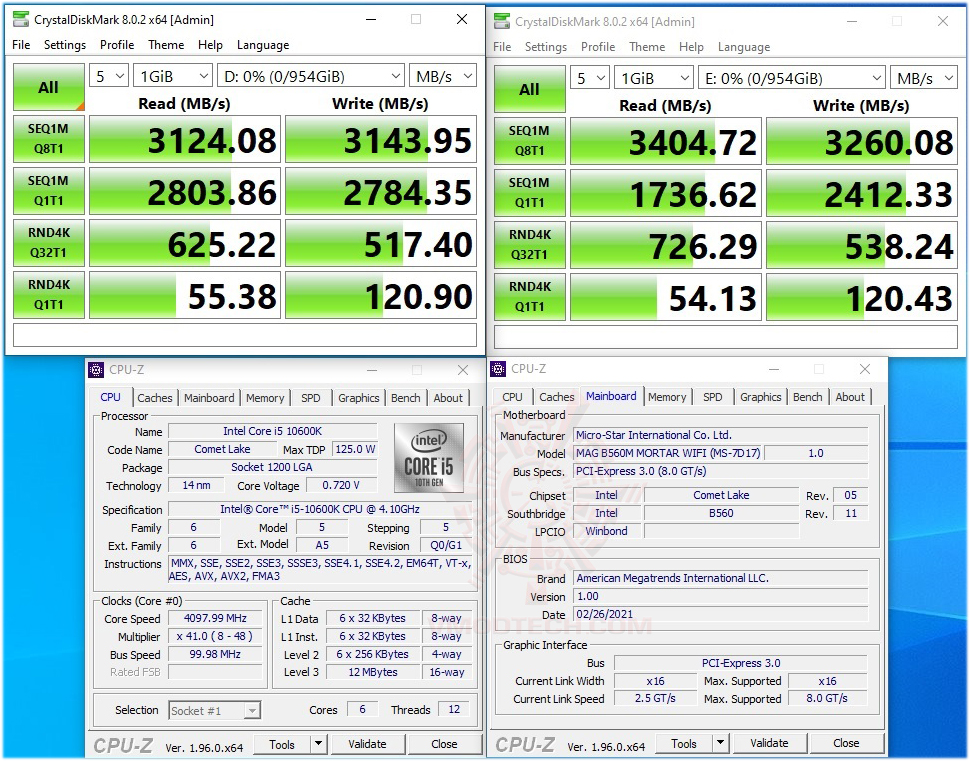970x761 pixels.
Task: Switch to the Bench tab in CPU-Z
Action: [405, 397]
